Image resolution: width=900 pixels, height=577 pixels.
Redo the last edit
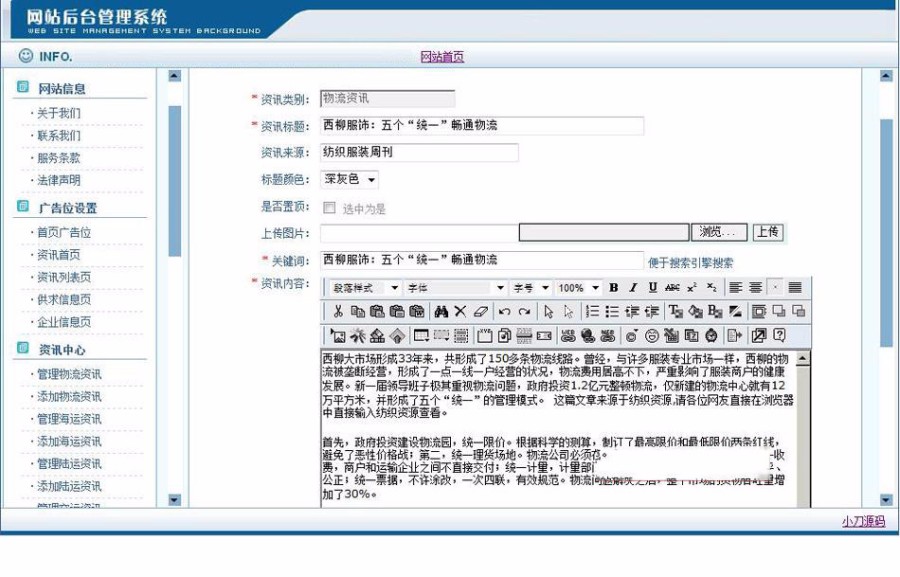[x=524, y=312]
